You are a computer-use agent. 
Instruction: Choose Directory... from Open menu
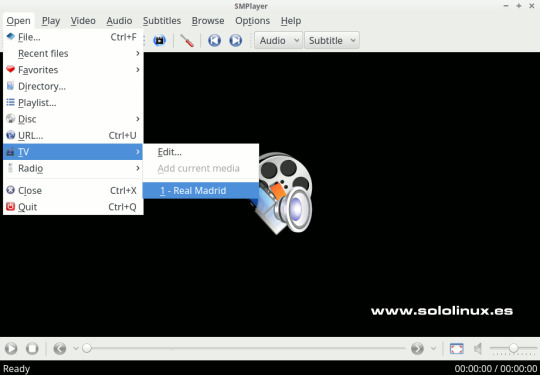(x=73, y=86)
